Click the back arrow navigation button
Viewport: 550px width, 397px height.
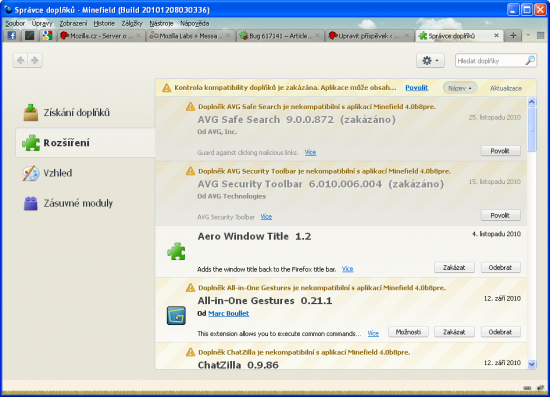tap(21, 60)
